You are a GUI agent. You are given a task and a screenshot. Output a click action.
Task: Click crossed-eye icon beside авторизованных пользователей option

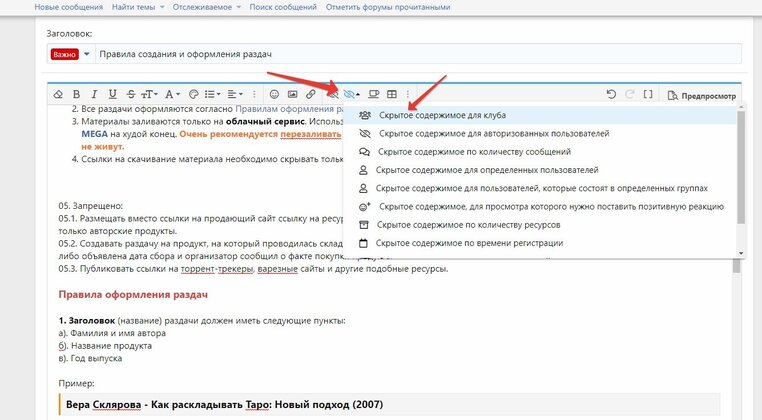tap(364, 134)
